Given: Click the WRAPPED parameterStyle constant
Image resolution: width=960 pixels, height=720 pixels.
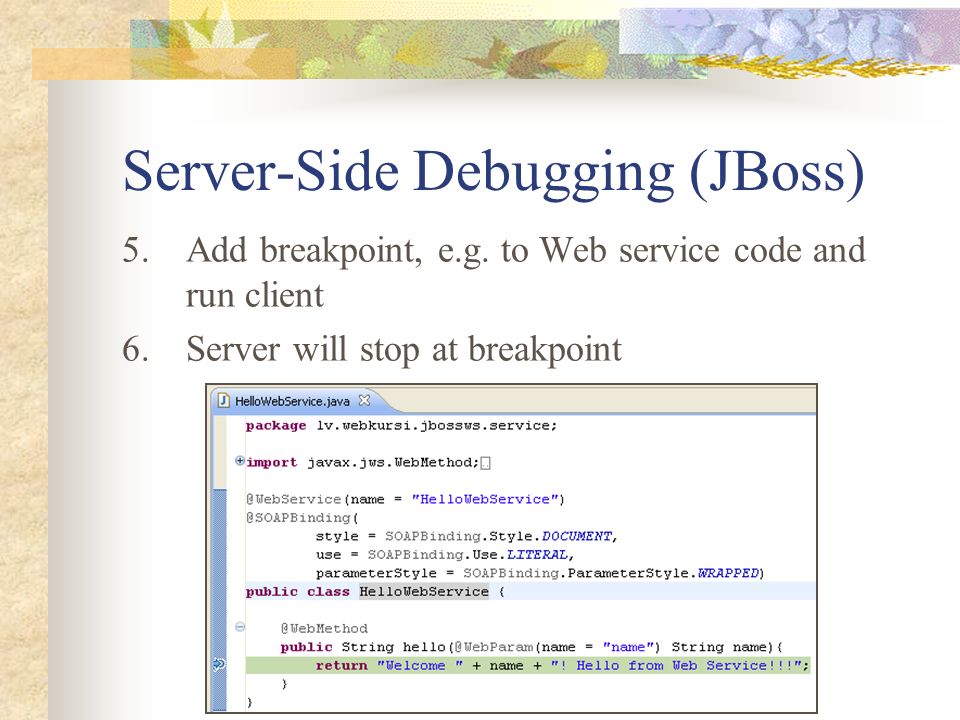Looking at the screenshot, I should pyautogui.click(x=728, y=573).
